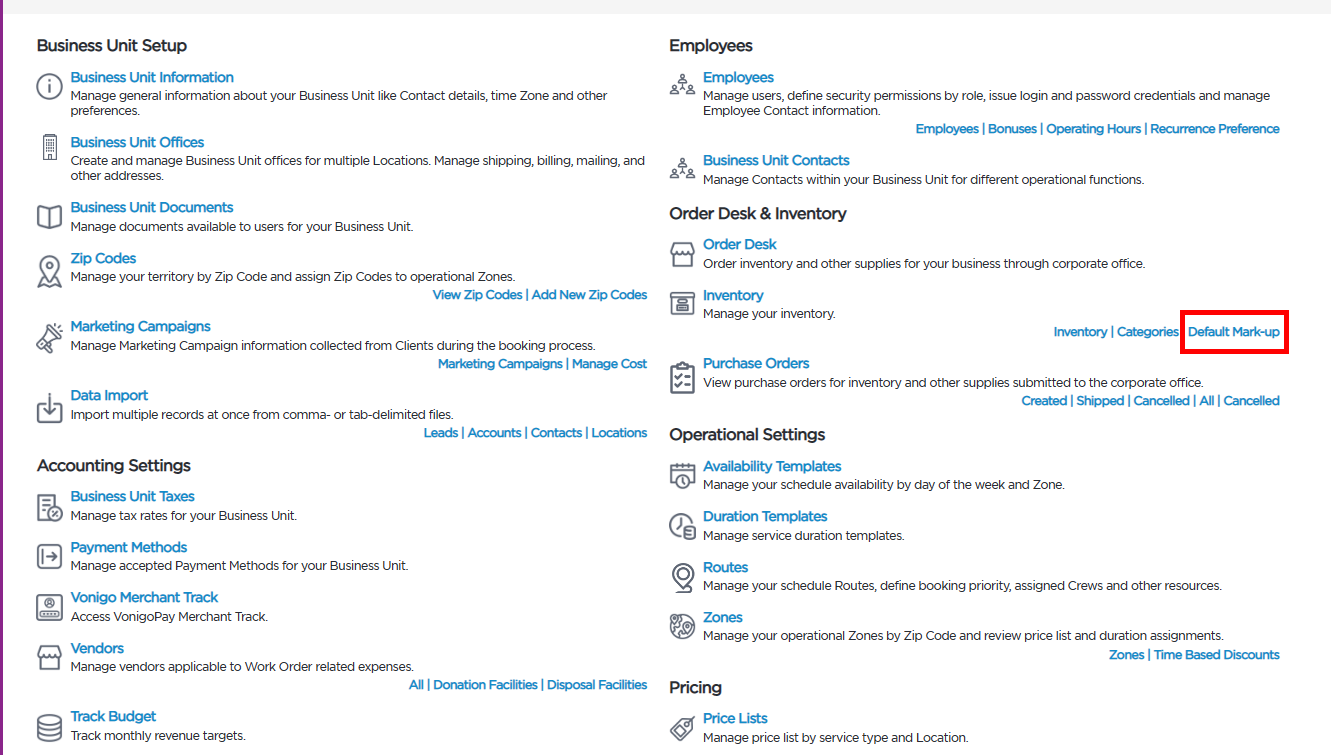This screenshot has height=755, width=1331.
Task: Open the Manage Cost link
Action: point(609,364)
